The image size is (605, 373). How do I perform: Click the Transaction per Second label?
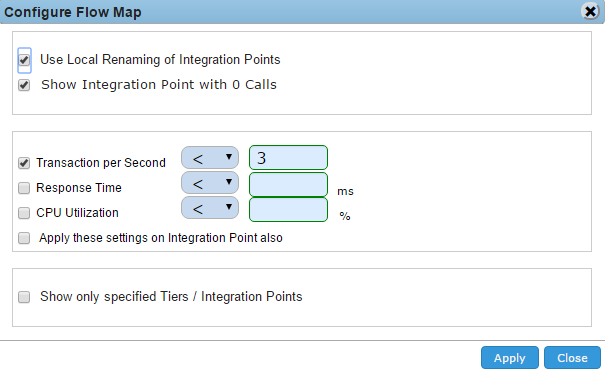[101, 163]
